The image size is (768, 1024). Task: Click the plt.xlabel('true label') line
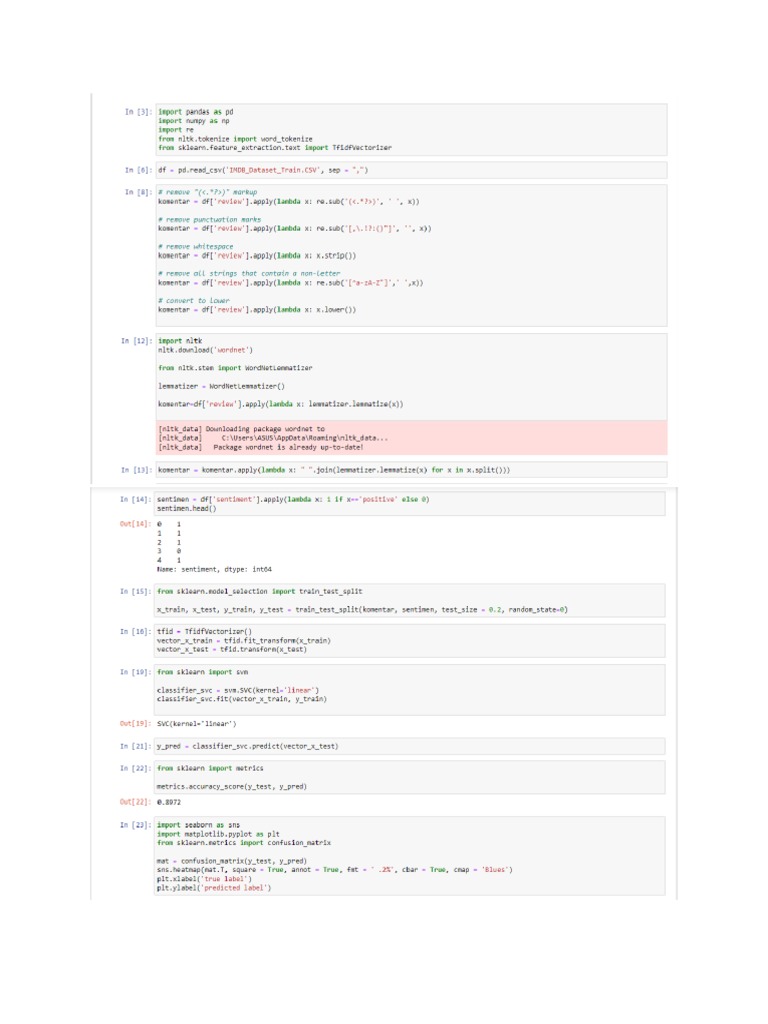tap(204, 878)
